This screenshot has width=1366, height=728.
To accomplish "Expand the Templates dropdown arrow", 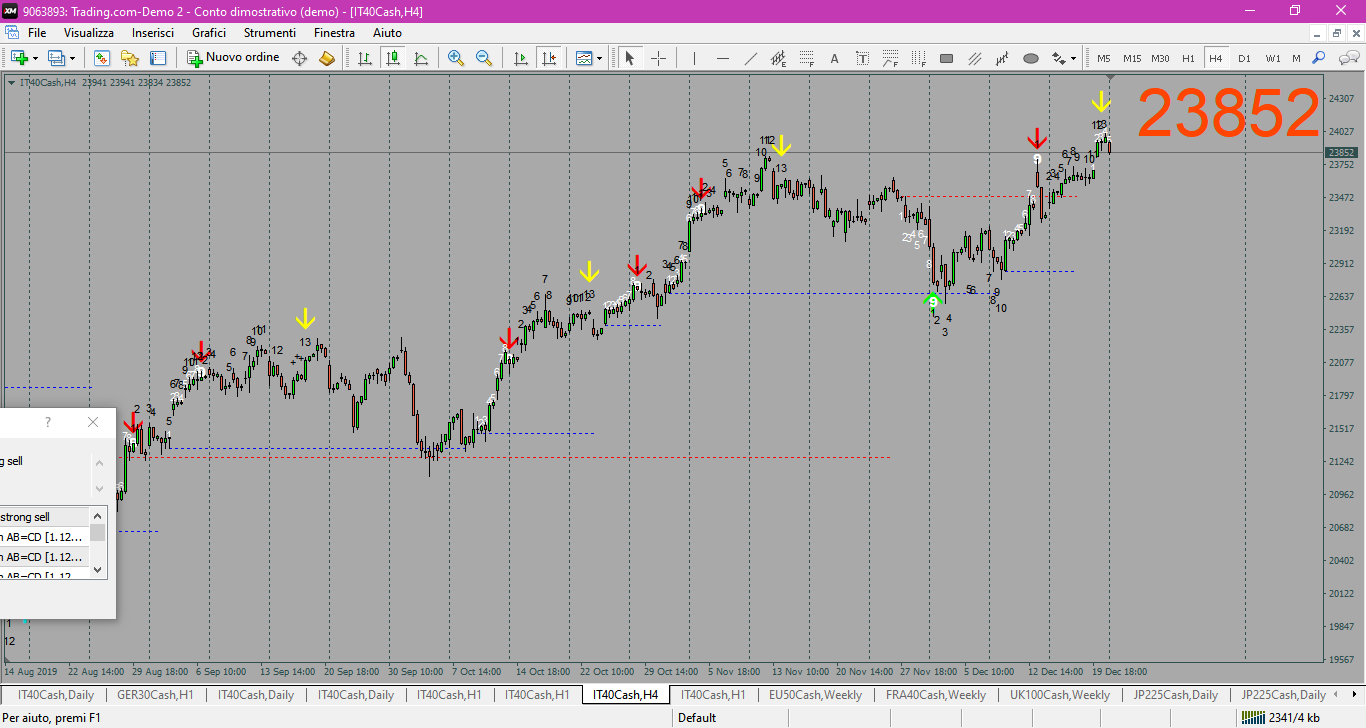I will [x=600, y=59].
